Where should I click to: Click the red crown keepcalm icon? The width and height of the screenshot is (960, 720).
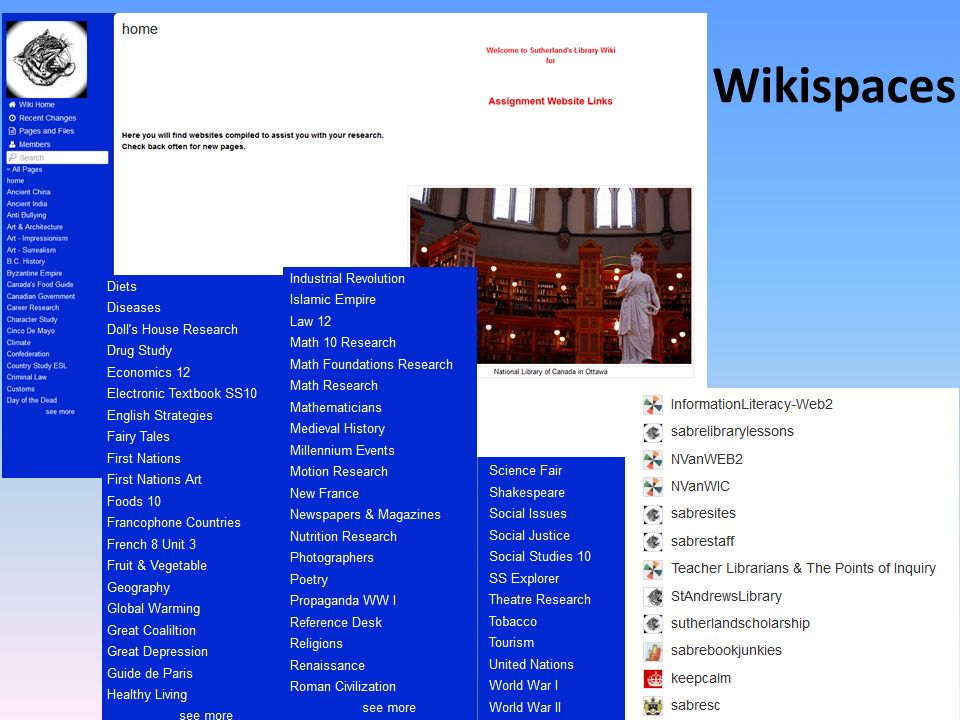(x=653, y=678)
